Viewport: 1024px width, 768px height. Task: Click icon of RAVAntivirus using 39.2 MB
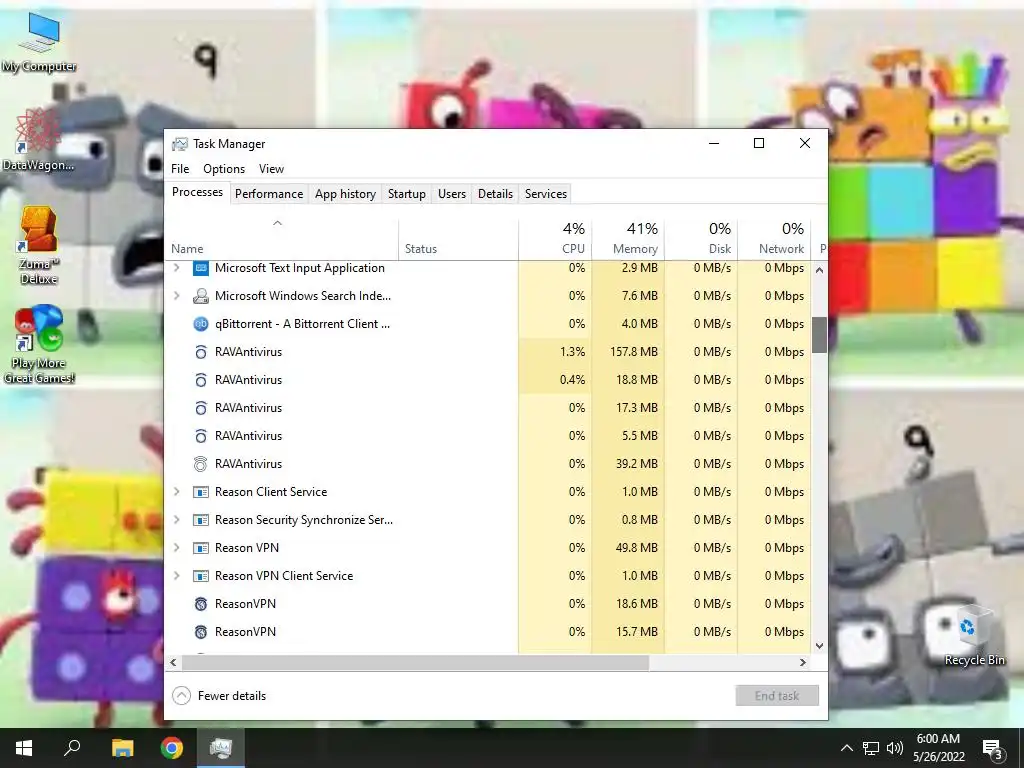(200, 464)
